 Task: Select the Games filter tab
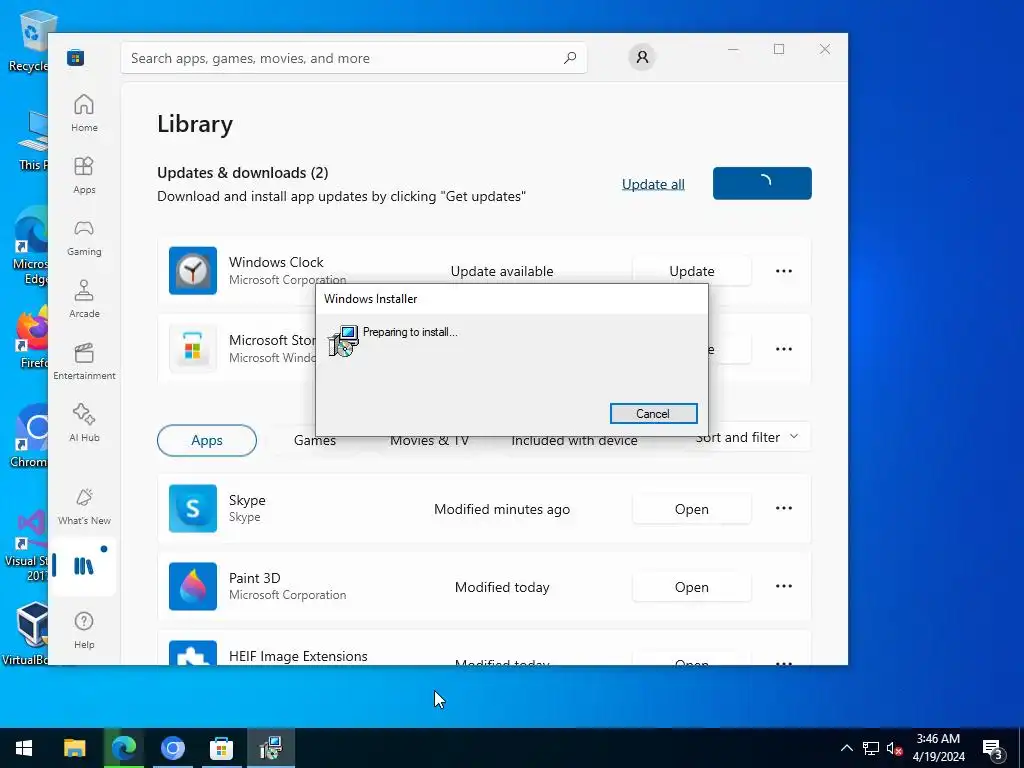point(315,441)
